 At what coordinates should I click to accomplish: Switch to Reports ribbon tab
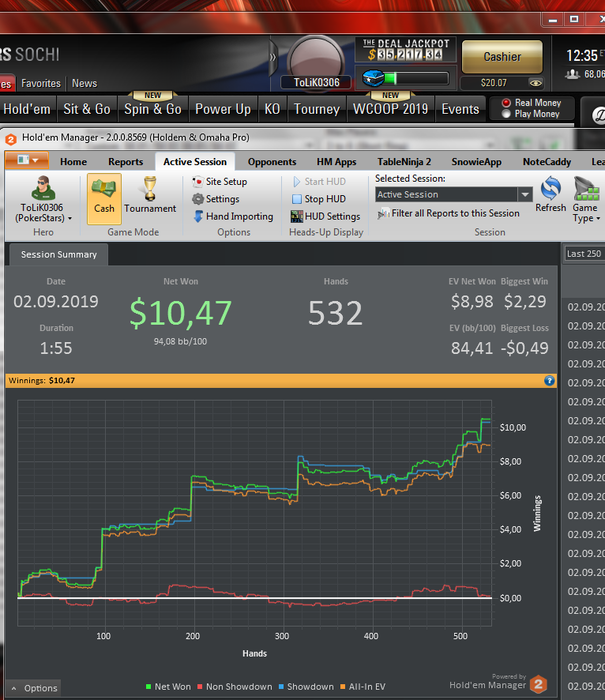pyautogui.click(x=125, y=162)
